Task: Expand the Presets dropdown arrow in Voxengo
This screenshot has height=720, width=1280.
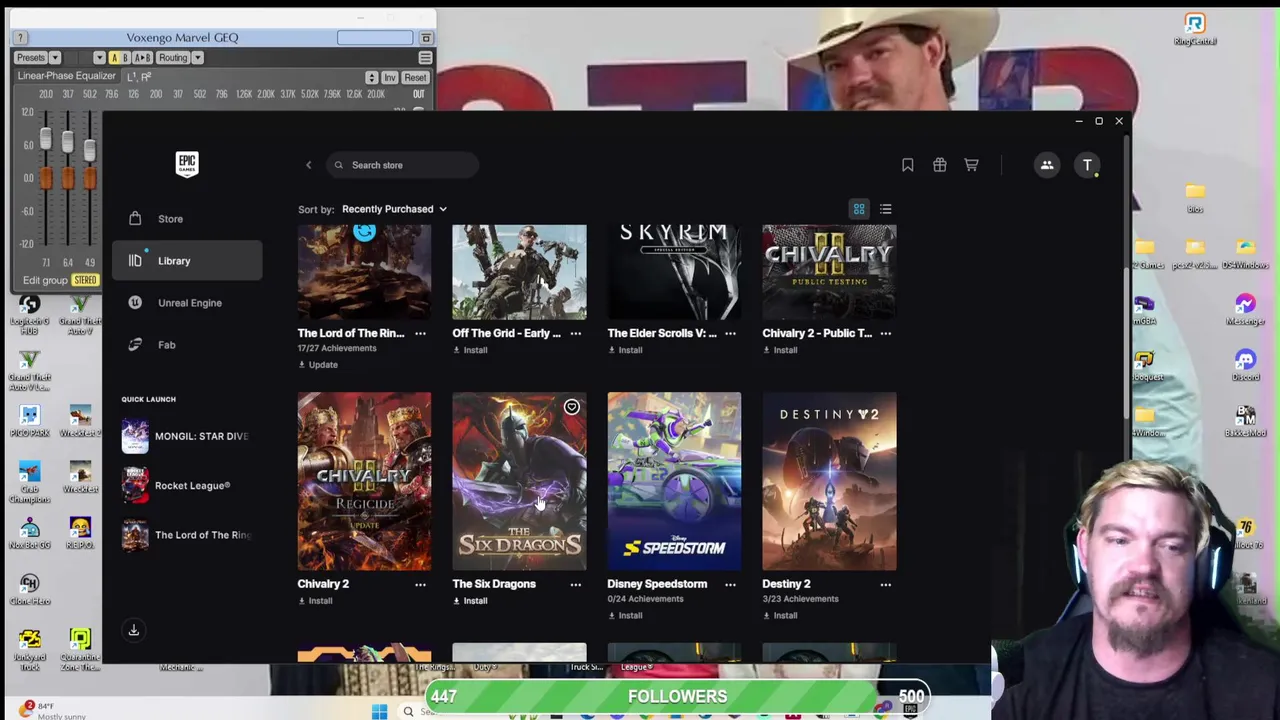Action: pyautogui.click(x=55, y=58)
